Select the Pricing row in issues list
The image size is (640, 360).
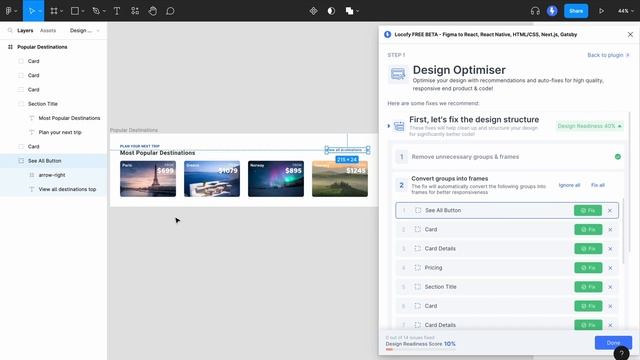pos(507,268)
